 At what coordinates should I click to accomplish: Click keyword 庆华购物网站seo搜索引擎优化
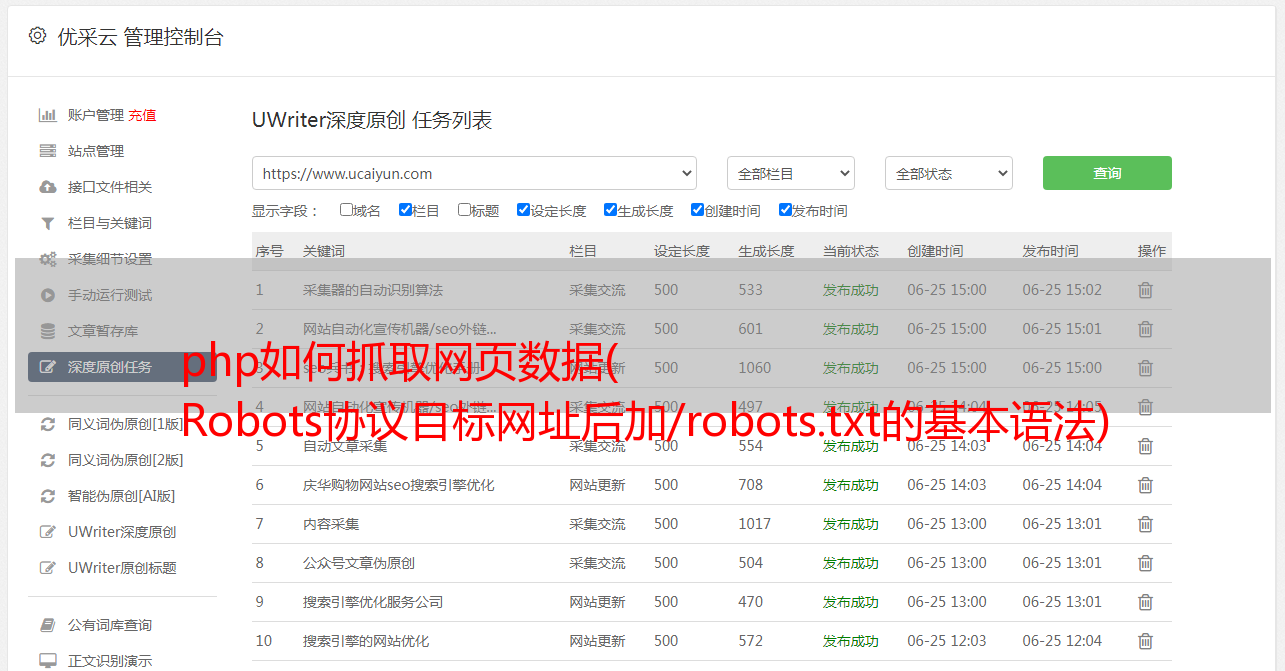(398, 485)
